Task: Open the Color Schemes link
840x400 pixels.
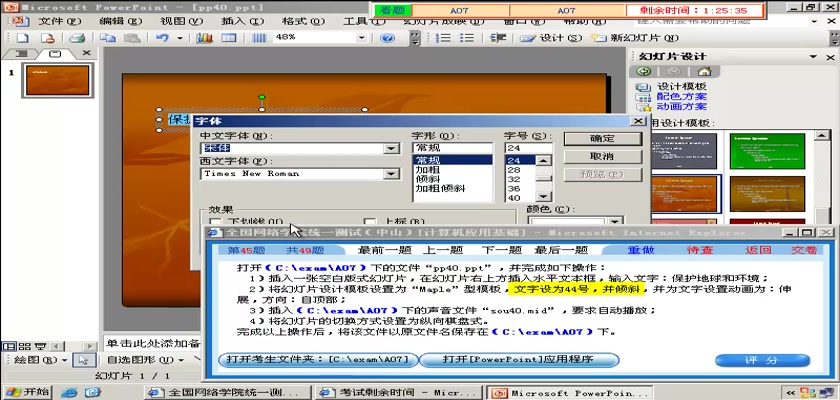Action: click(681, 96)
